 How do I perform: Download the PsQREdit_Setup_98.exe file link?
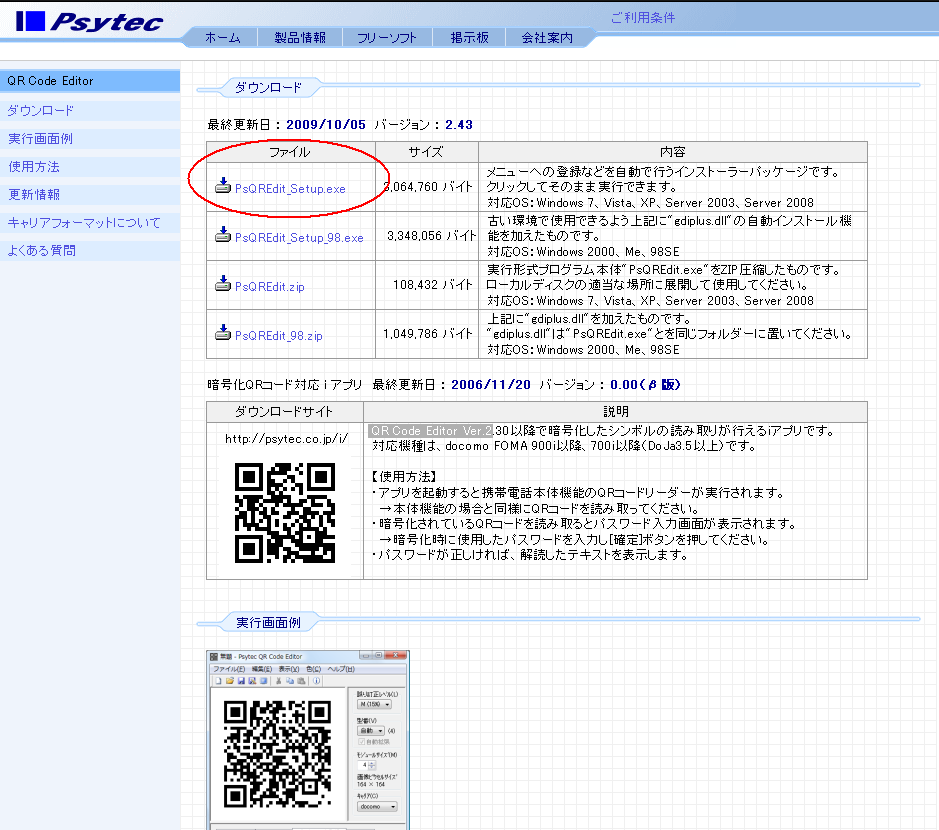coord(299,238)
